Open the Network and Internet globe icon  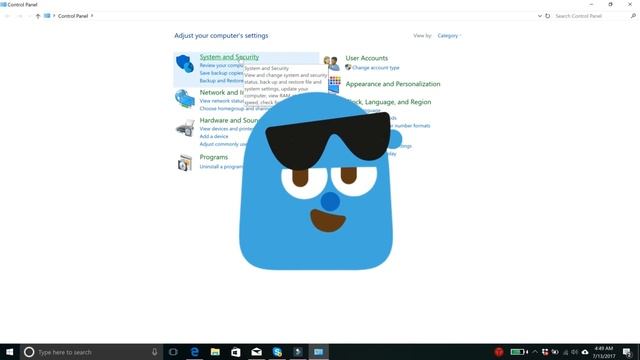[184, 99]
